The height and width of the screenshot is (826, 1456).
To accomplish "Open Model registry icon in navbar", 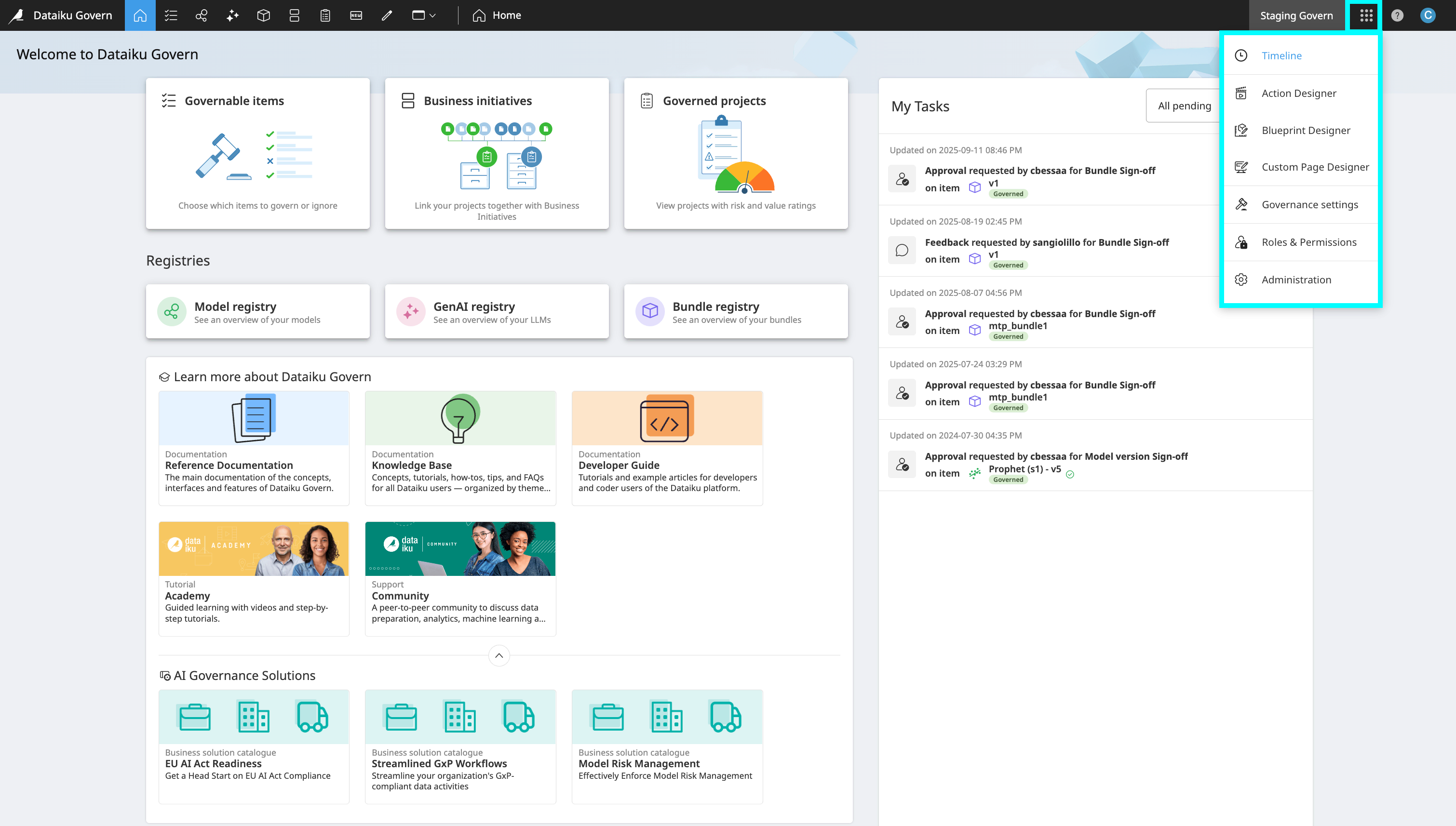I will click(202, 15).
